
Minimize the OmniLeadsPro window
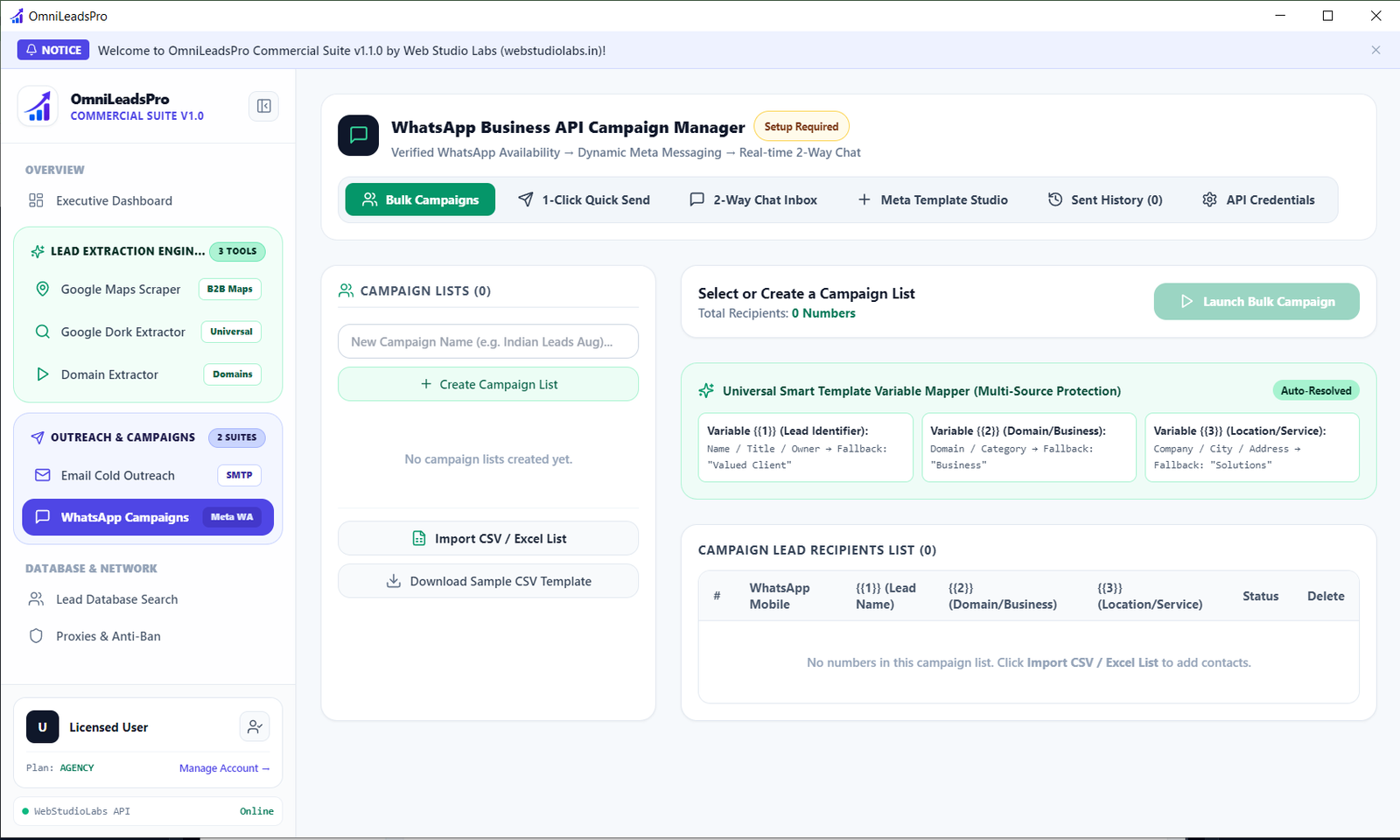(1280, 16)
